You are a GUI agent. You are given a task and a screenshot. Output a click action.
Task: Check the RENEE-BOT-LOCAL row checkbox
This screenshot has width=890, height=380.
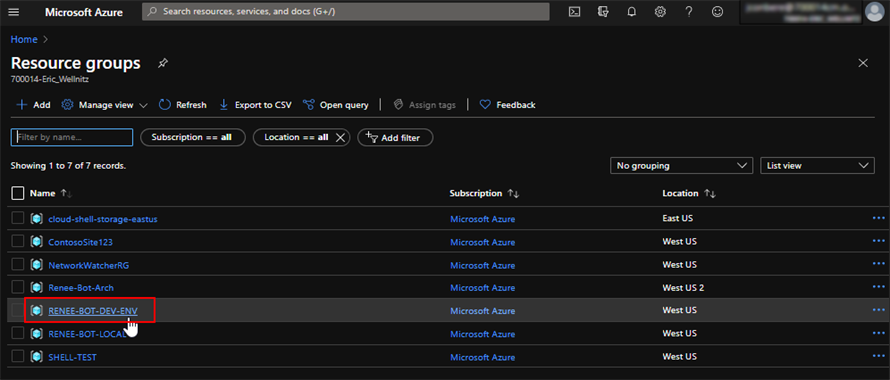coord(18,333)
